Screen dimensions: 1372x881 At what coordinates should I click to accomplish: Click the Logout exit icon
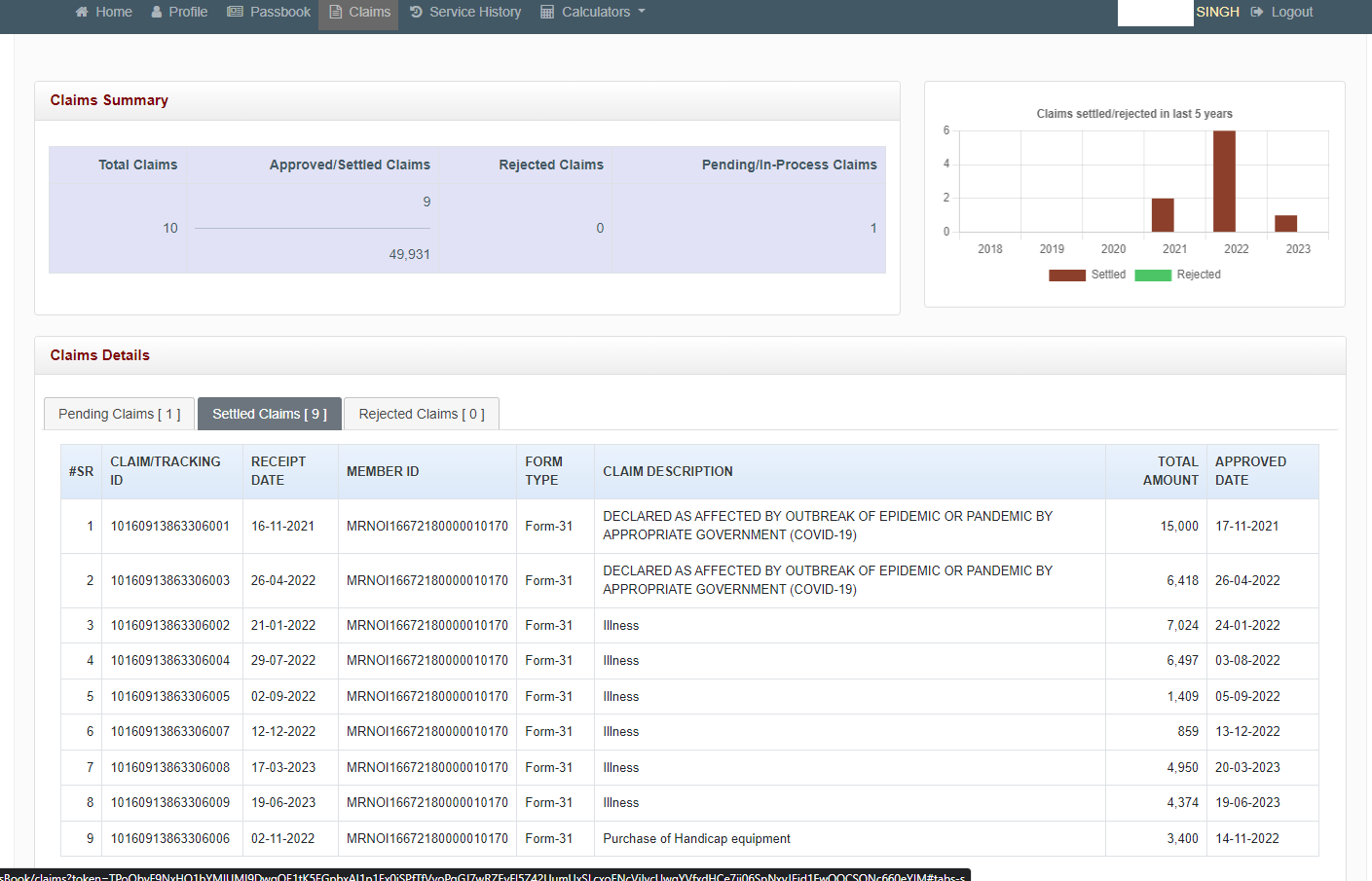[x=1257, y=12]
